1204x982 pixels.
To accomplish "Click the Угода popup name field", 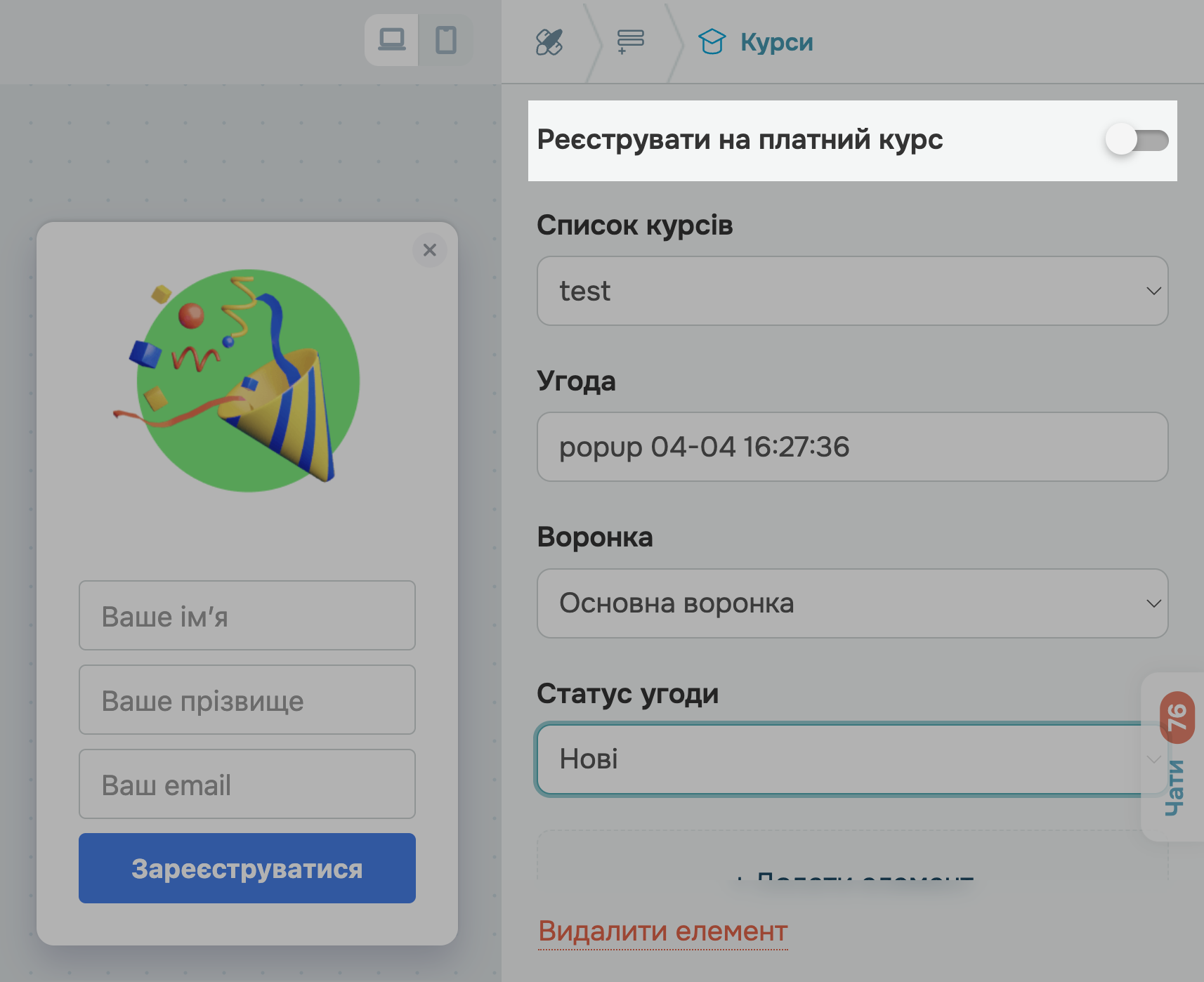I will point(852,447).
